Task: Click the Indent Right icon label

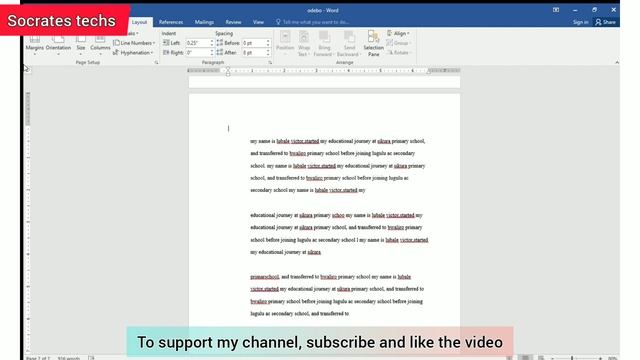Action: coord(173,53)
